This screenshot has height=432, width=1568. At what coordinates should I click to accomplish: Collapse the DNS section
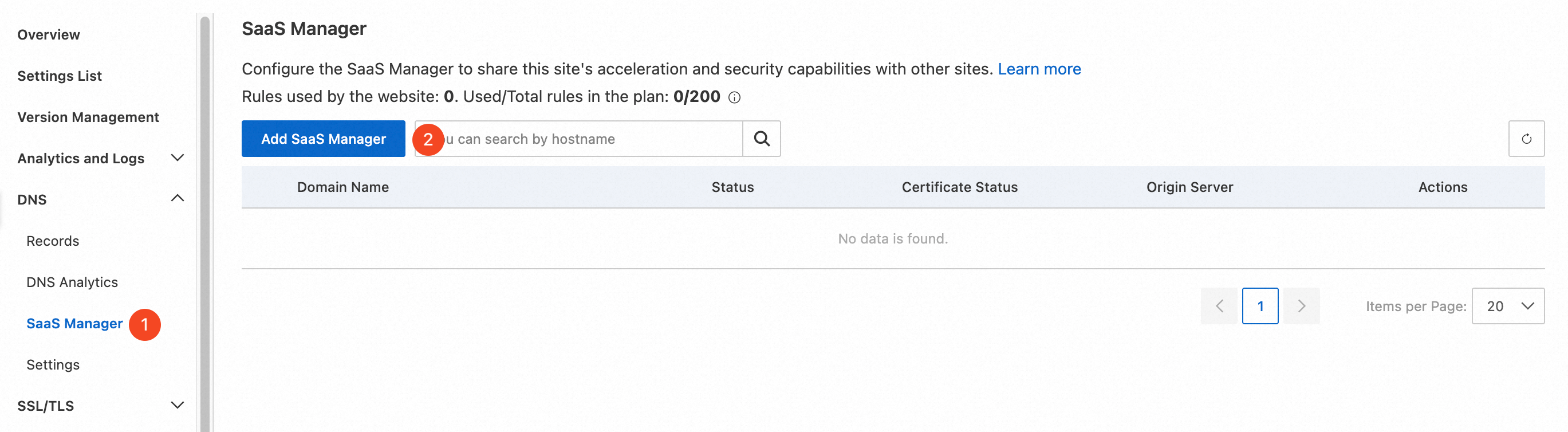pos(177,199)
